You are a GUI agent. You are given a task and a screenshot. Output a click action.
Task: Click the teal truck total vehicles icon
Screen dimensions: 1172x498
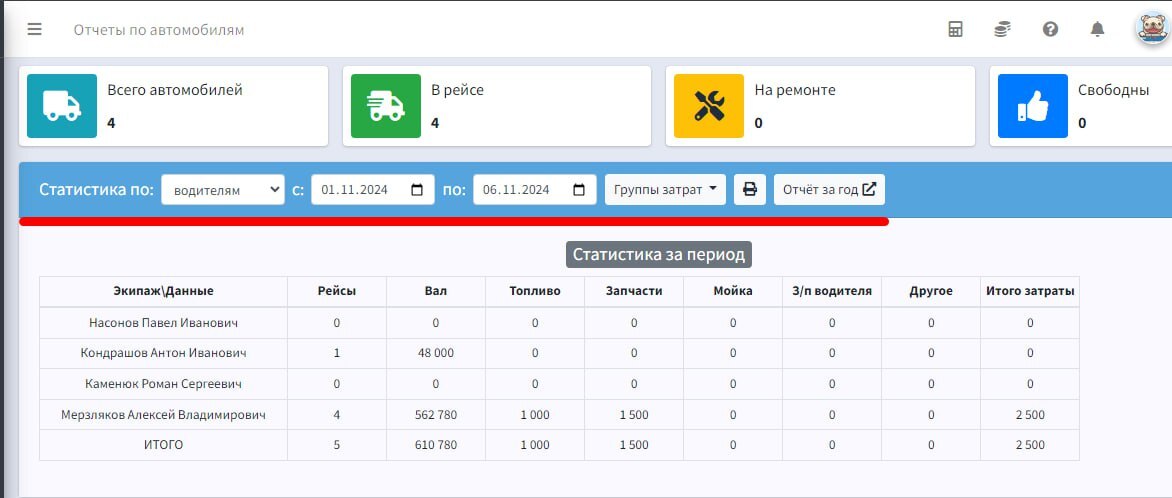click(62, 106)
